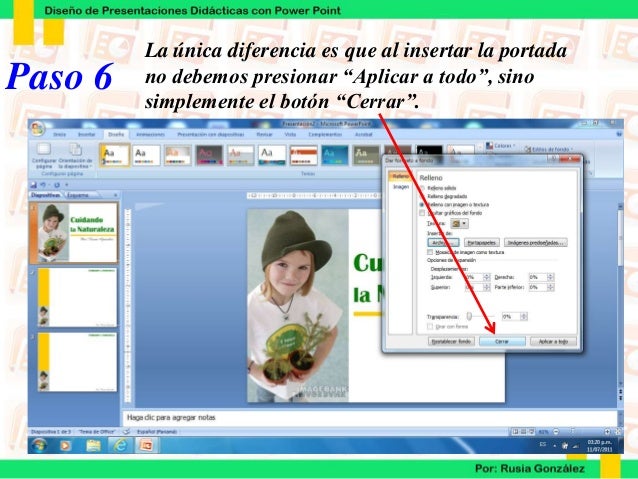This screenshot has width=638, height=479.
Task: Click the Archivo... insert button
Action: point(444,243)
